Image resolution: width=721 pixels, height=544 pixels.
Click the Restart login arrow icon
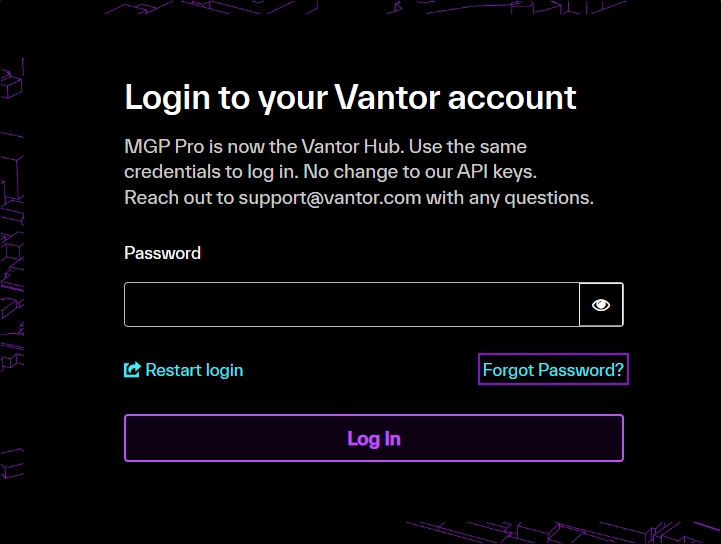(x=132, y=370)
